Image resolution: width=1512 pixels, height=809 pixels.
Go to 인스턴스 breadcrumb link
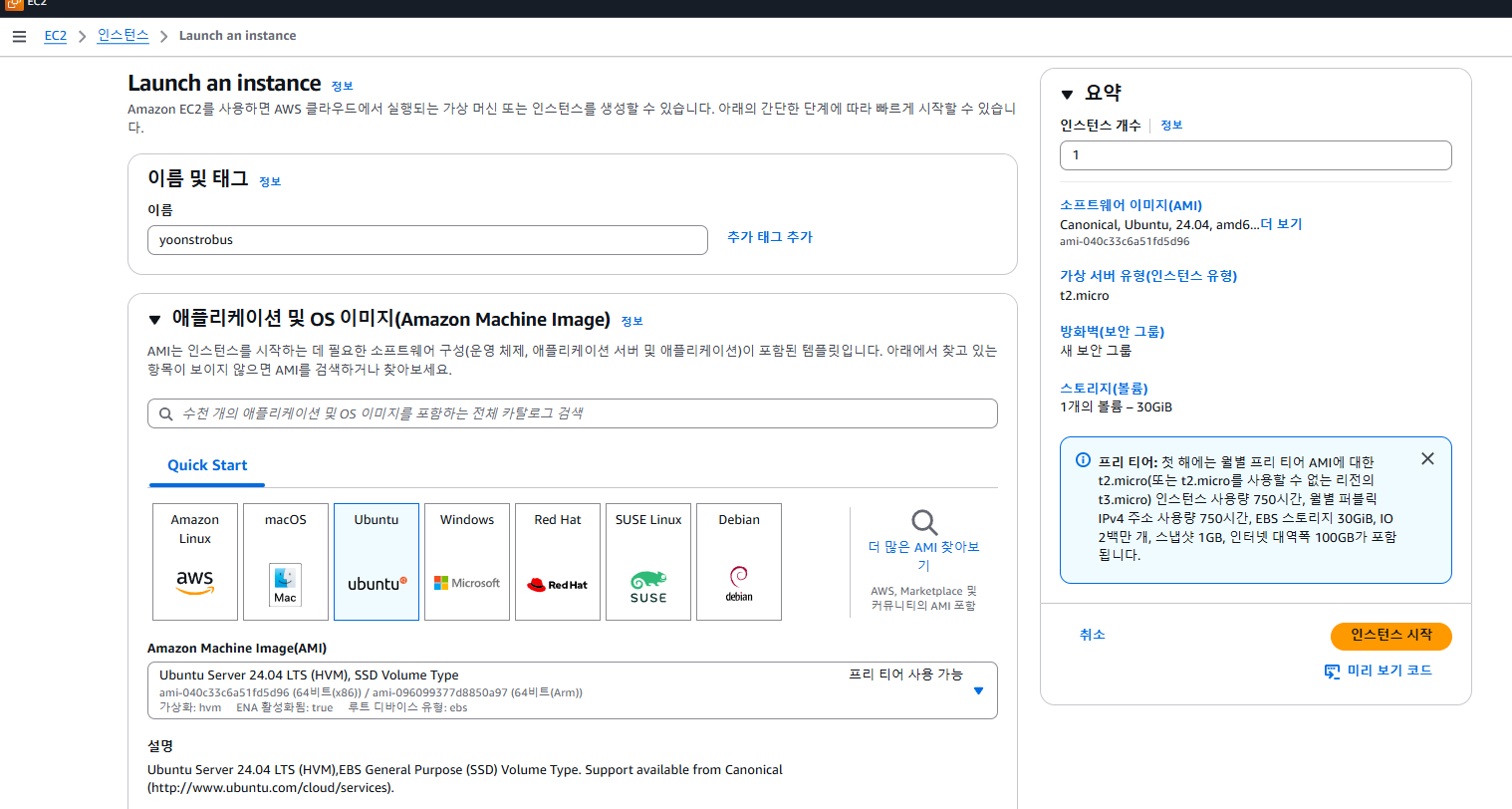coord(124,36)
